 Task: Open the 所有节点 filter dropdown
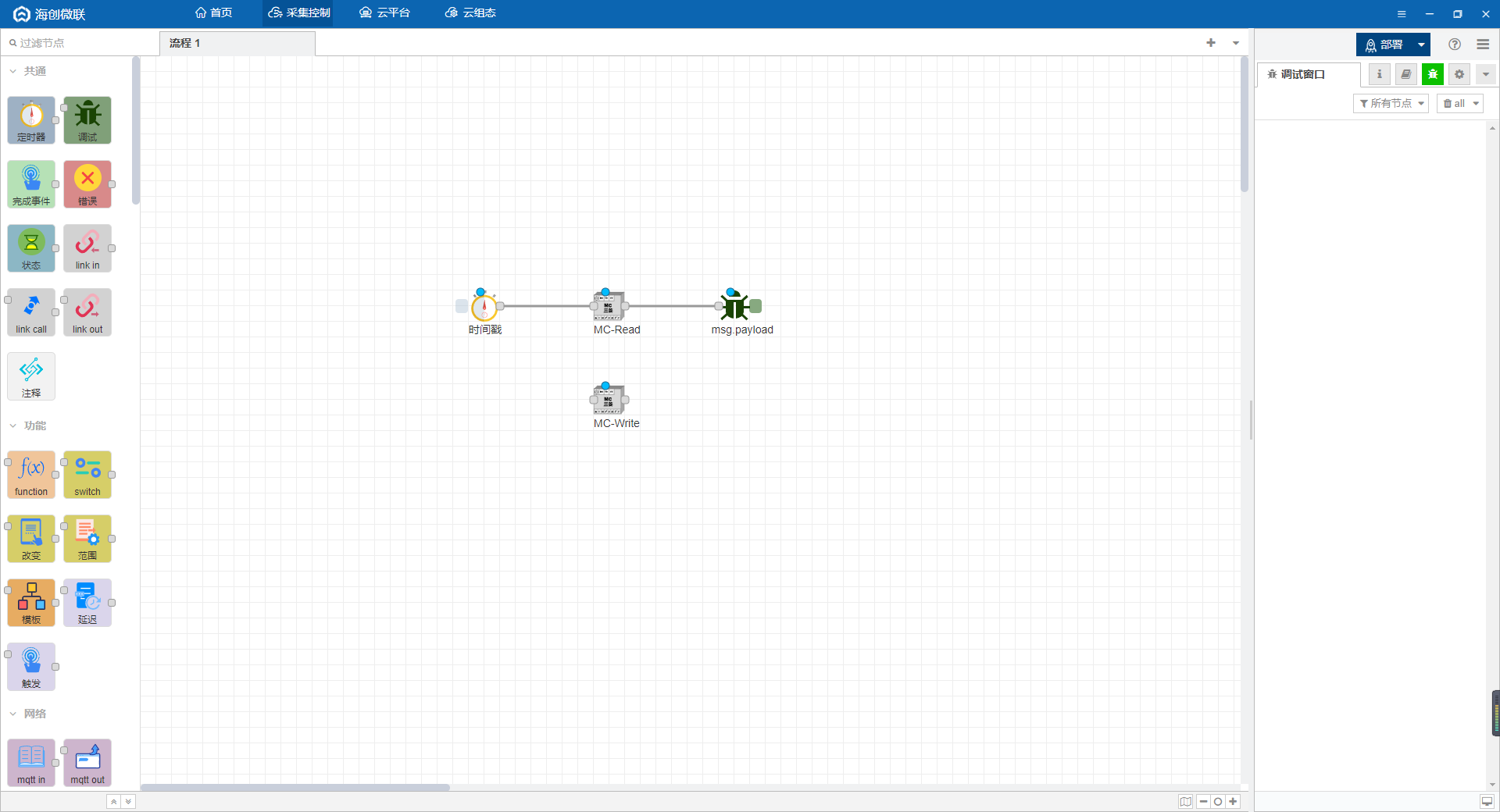[x=1391, y=103]
